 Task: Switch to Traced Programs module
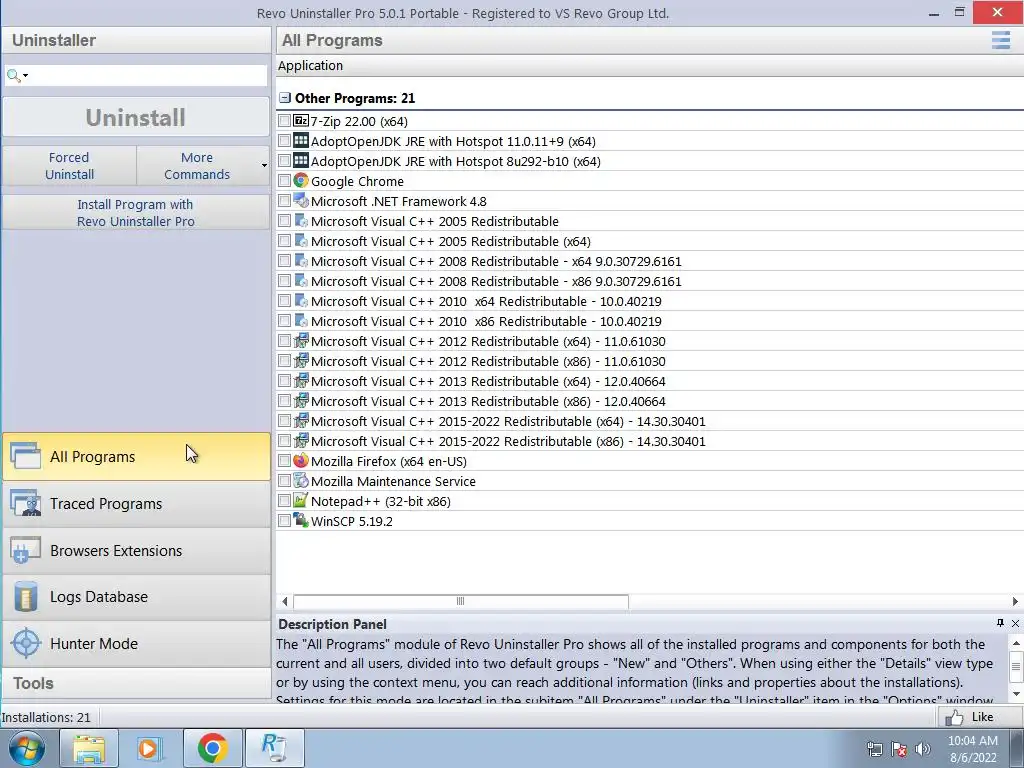[x=136, y=504]
